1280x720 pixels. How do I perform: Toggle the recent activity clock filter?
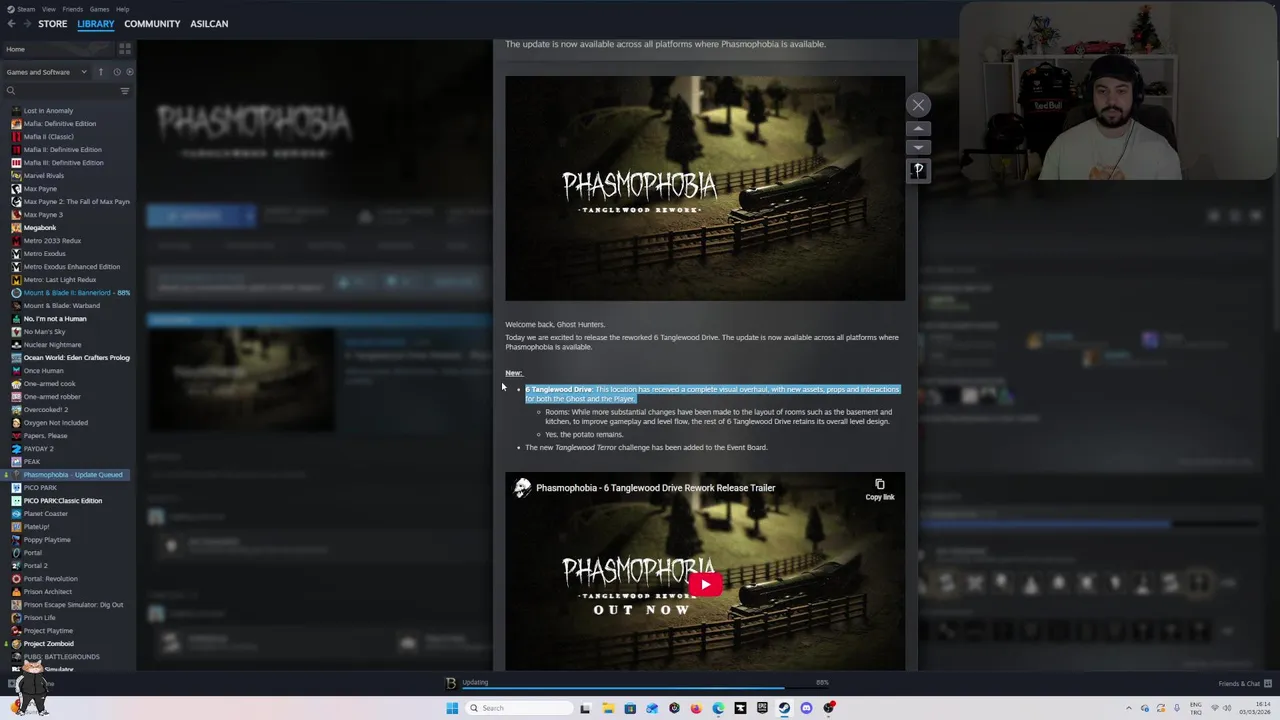pos(117,72)
